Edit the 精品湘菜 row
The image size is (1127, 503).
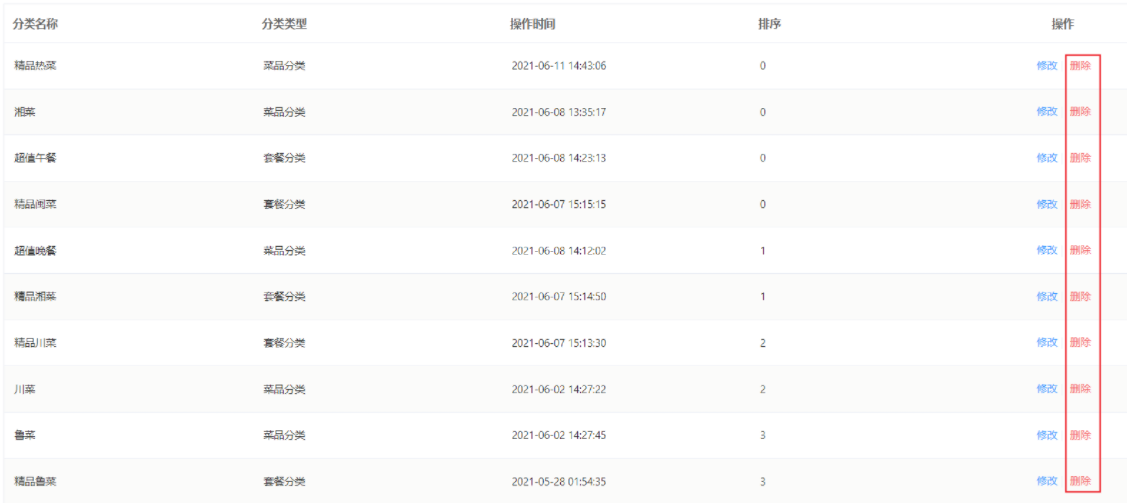tap(1046, 296)
